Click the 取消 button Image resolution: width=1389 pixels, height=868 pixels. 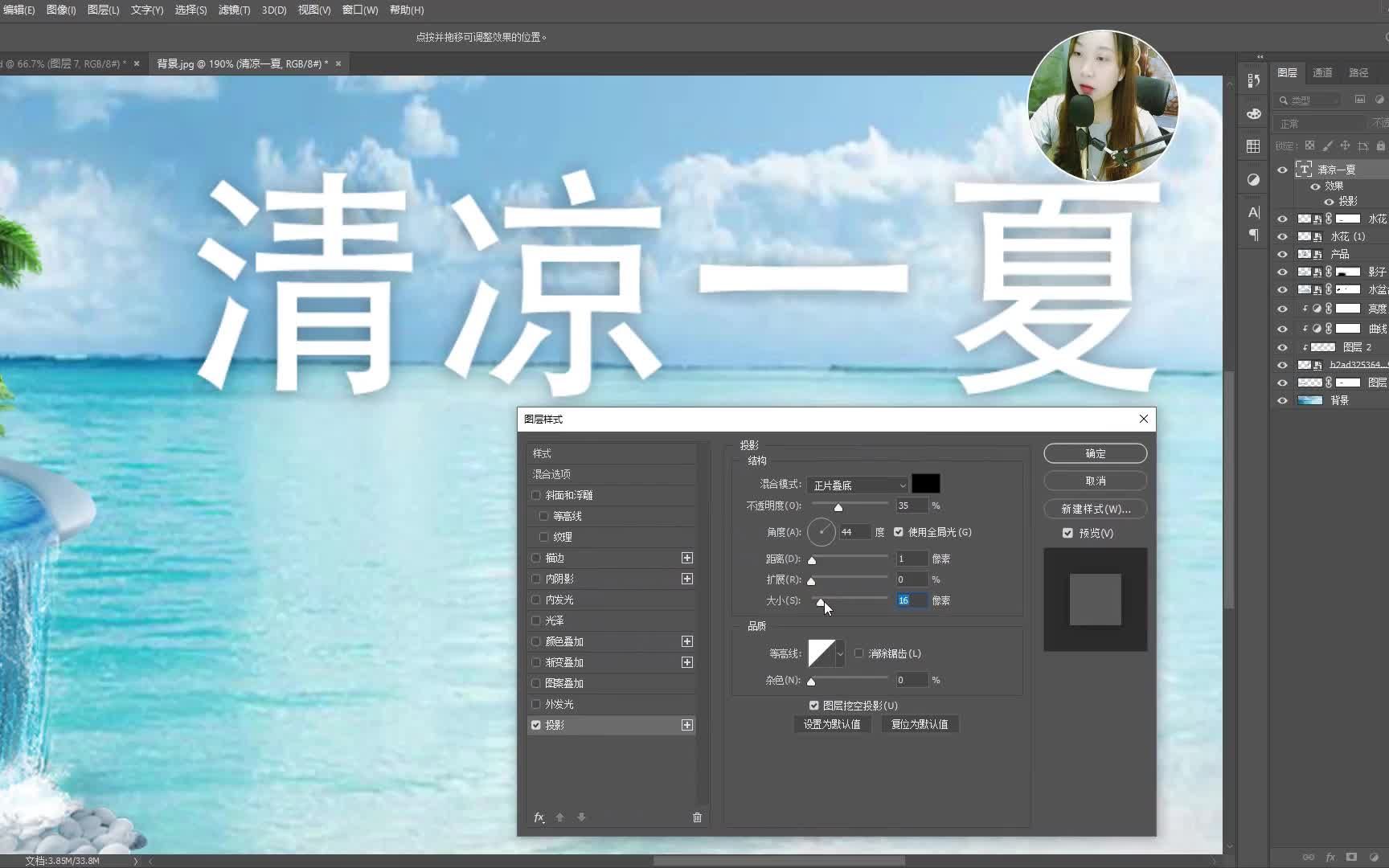click(x=1095, y=481)
